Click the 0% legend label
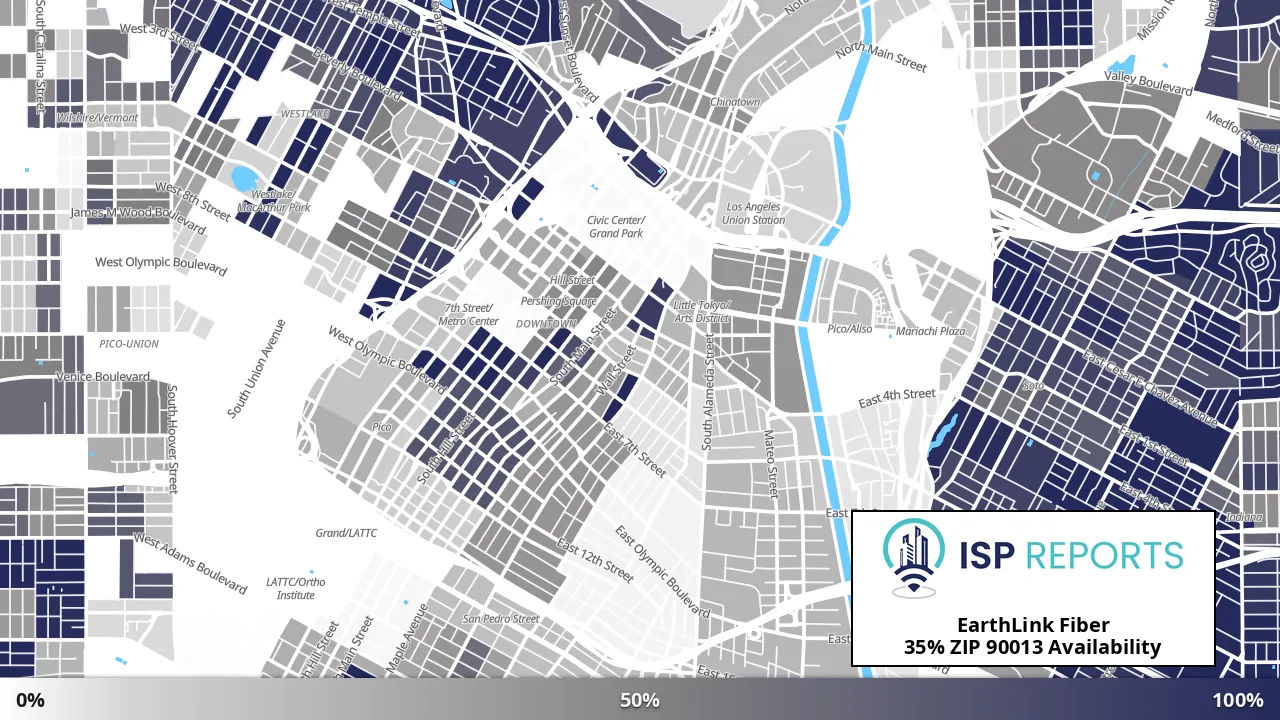Image resolution: width=1280 pixels, height=720 pixels. pyautogui.click(x=30, y=700)
